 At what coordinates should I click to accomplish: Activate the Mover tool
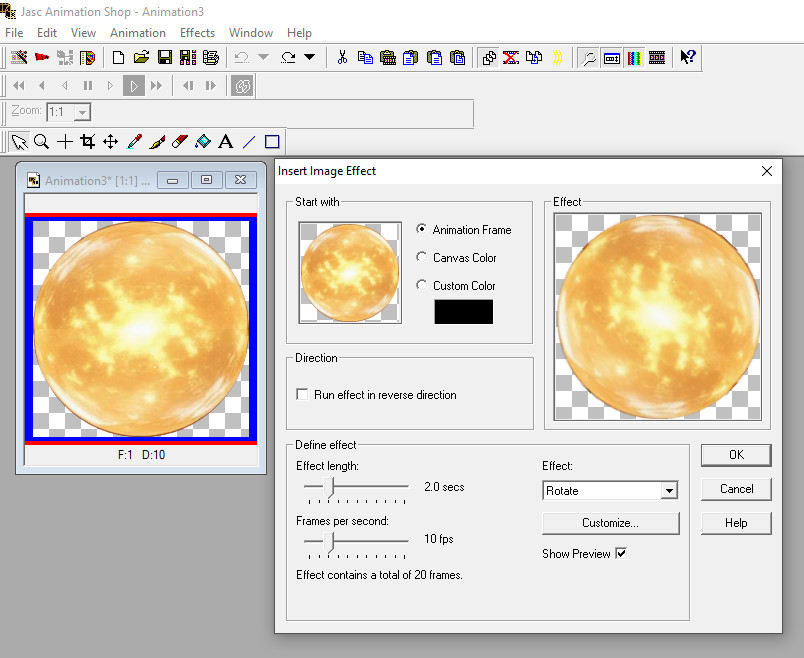click(111, 142)
